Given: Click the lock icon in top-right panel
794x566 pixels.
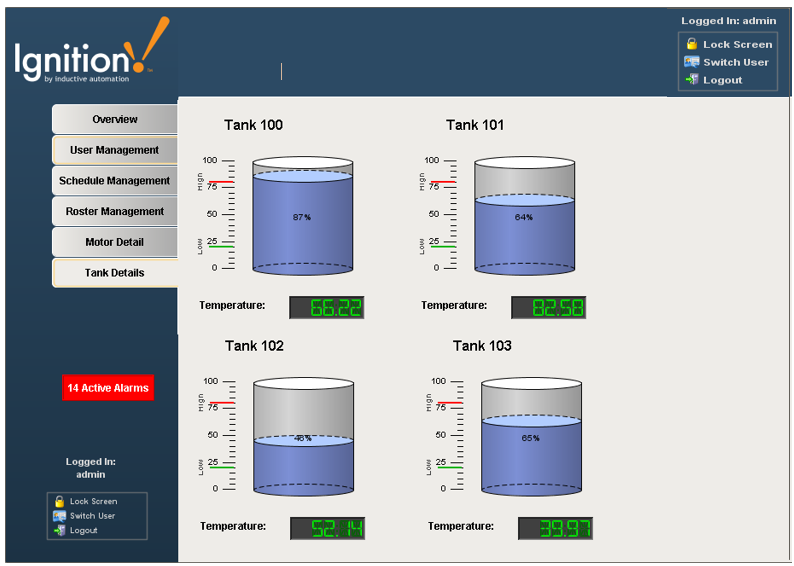Looking at the screenshot, I should 691,44.
